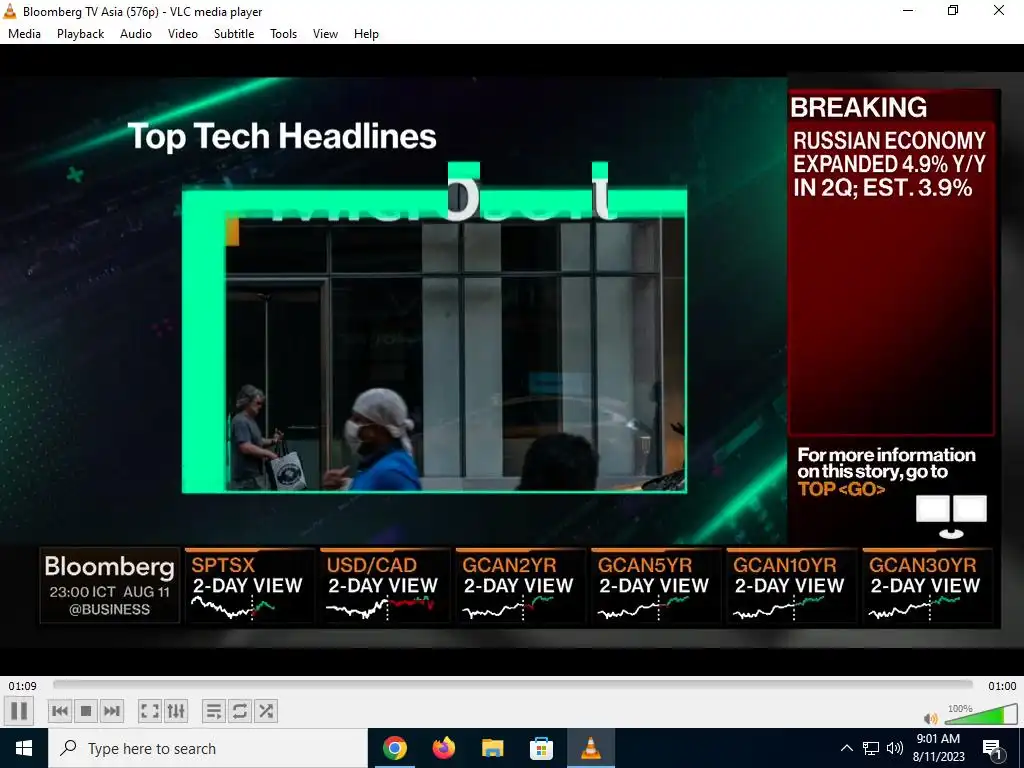Screen dimensions: 1024x768
Task: Show hidden system tray icons
Action: [x=846, y=748]
